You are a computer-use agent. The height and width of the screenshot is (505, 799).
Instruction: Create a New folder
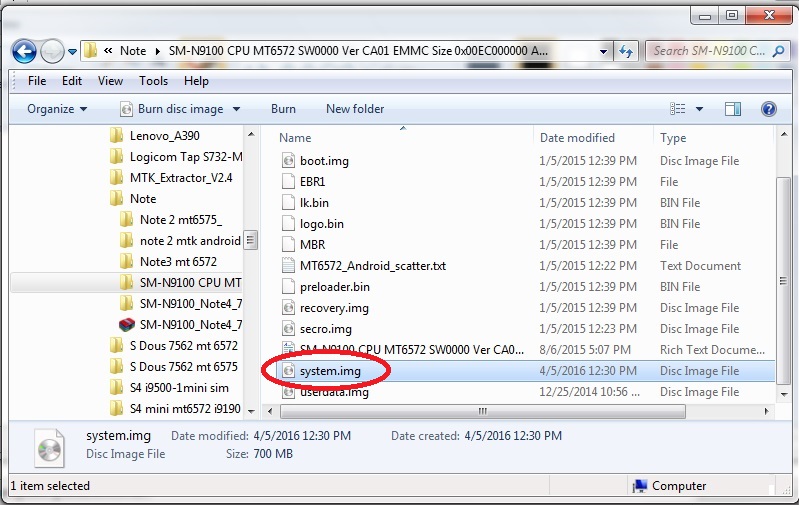click(x=355, y=109)
